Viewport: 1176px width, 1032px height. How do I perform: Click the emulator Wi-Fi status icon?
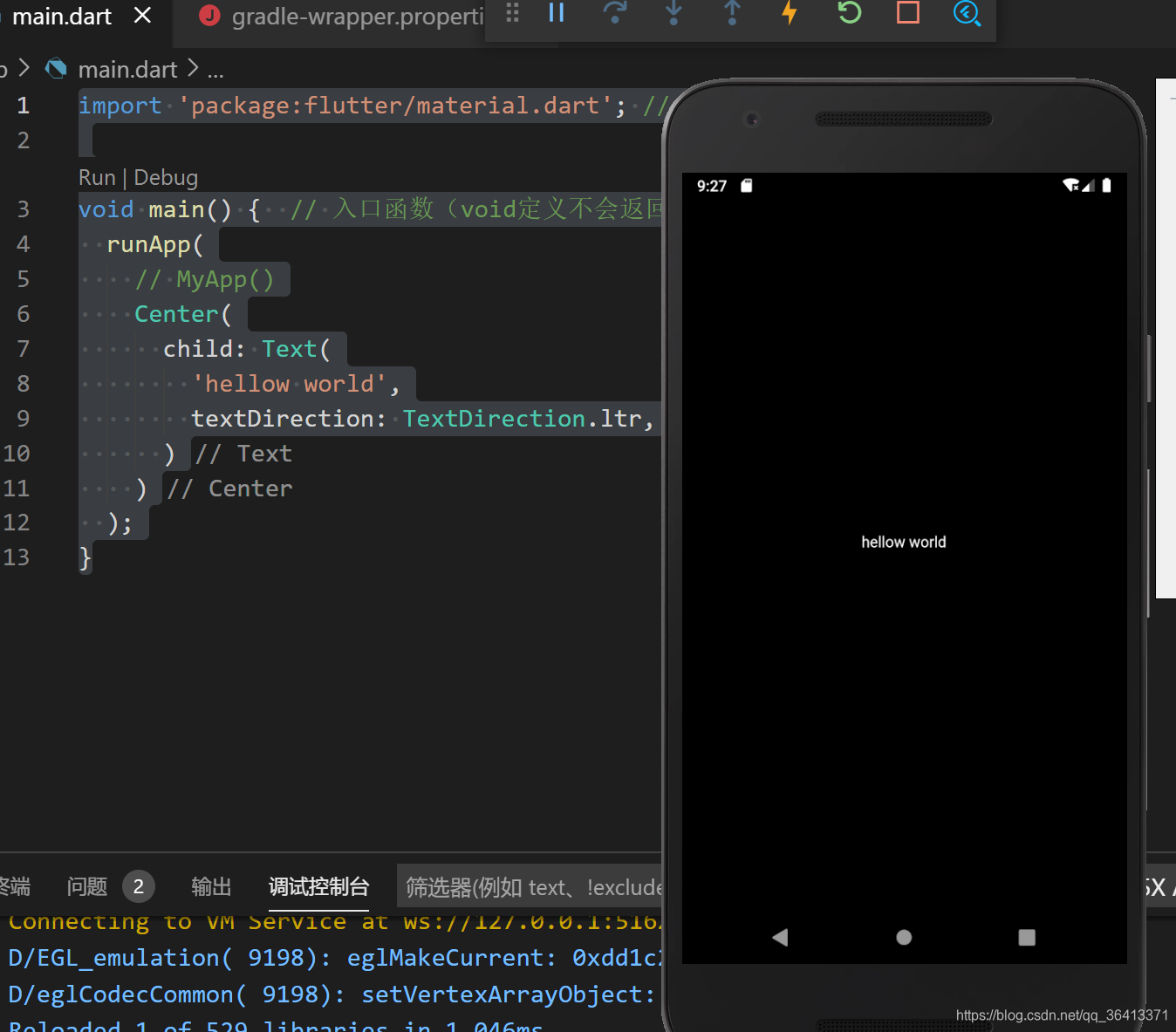tap(1070, 185)
